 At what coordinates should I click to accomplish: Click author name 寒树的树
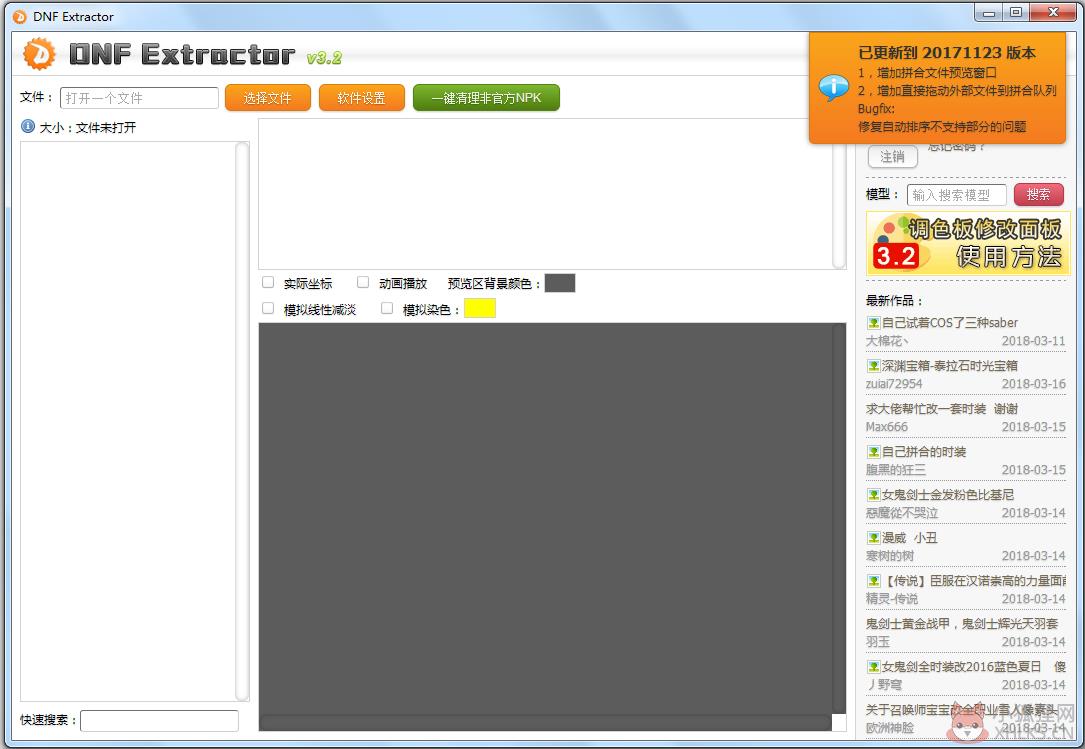[890, 555]
